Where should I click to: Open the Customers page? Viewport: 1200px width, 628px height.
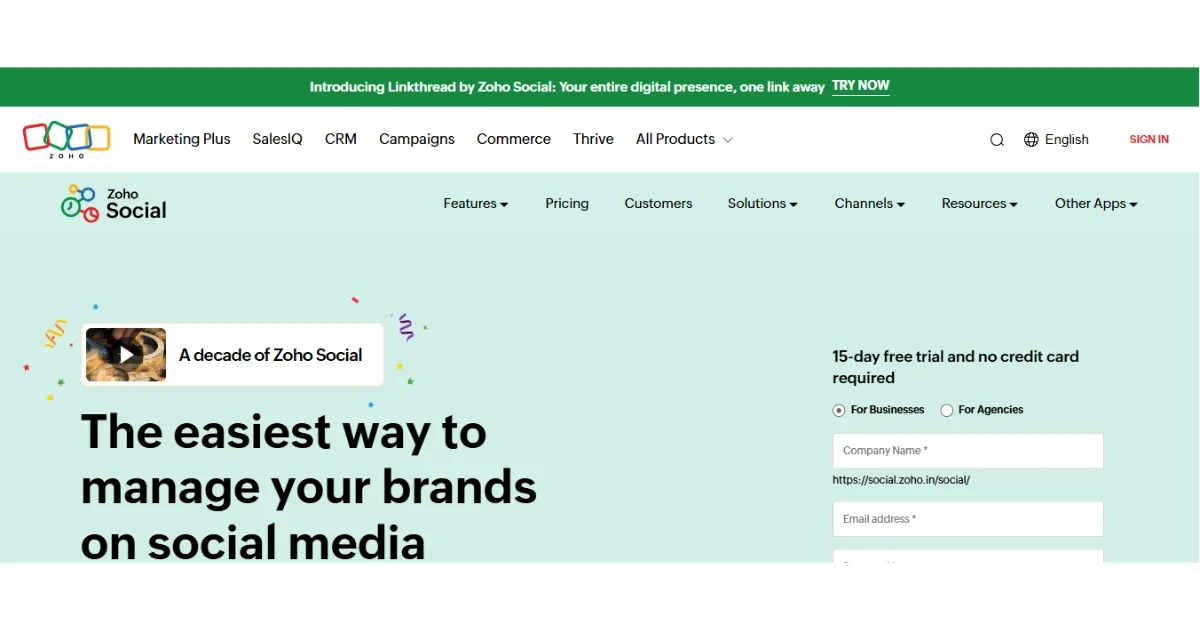(x=658, y=203)
